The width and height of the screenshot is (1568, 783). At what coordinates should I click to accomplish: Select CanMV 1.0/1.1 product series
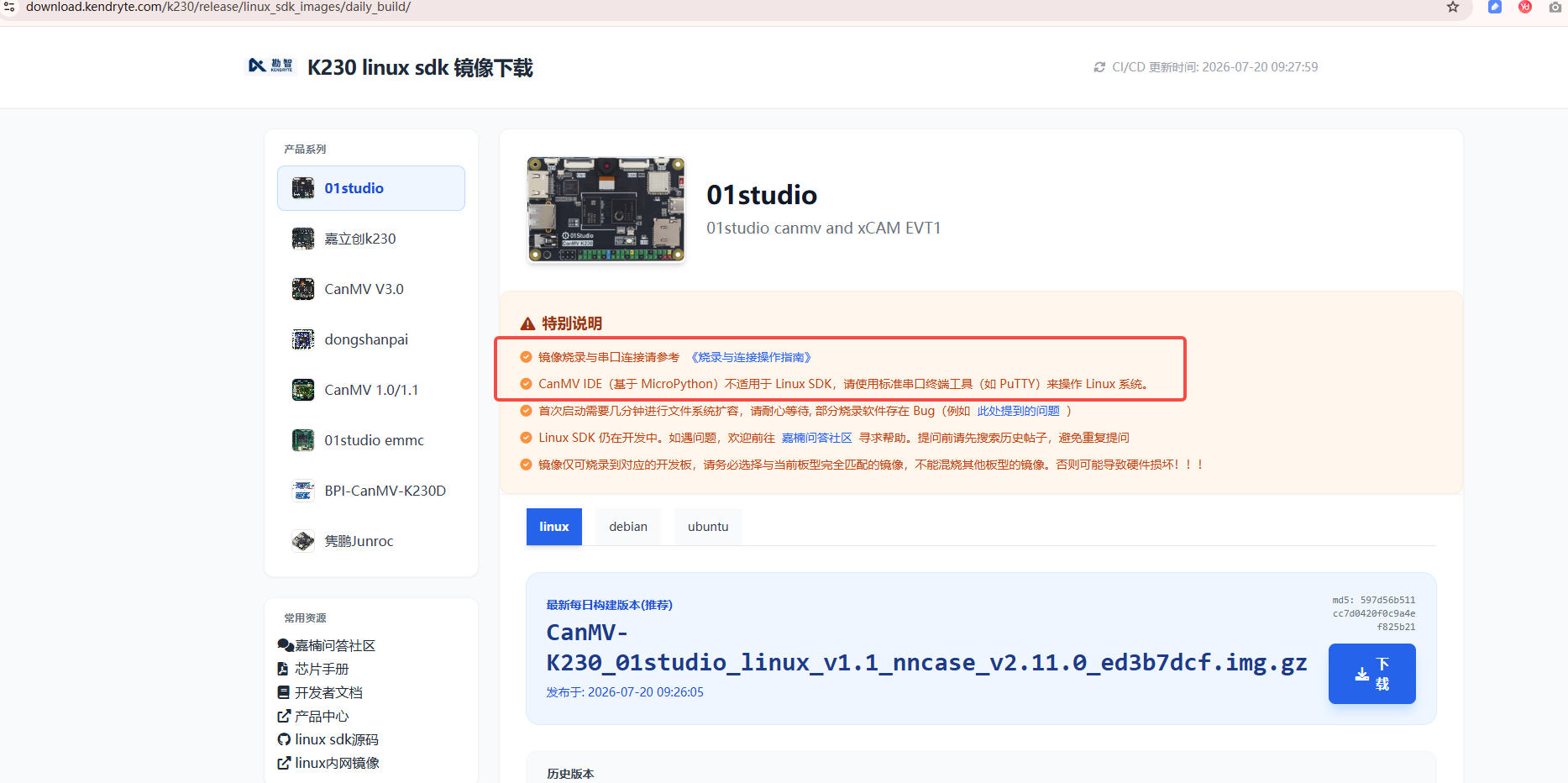(371, 390)
